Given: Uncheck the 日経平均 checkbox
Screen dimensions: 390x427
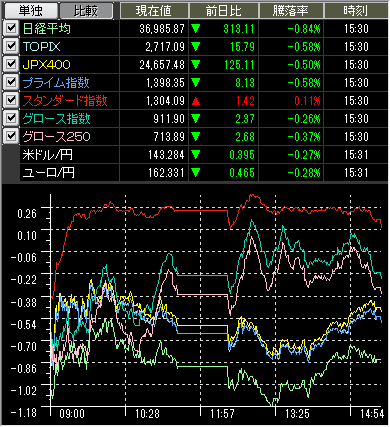Looking at the screenshot, I should (11, 28).
